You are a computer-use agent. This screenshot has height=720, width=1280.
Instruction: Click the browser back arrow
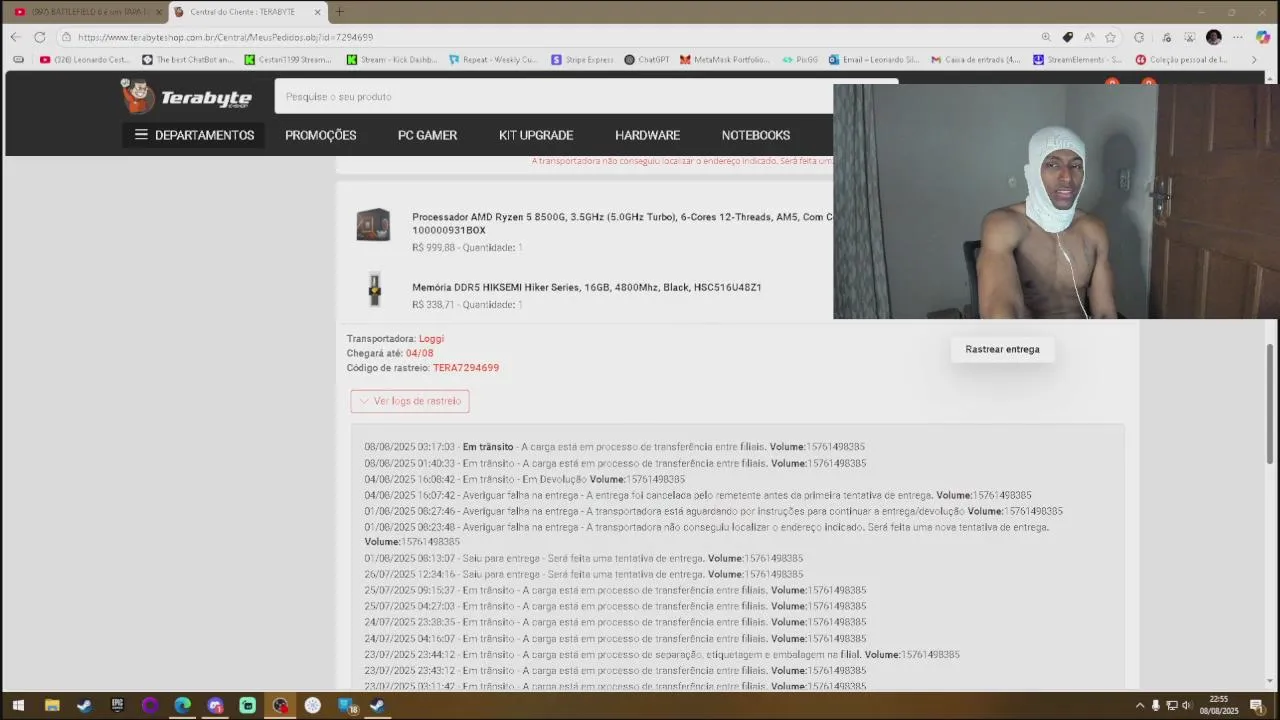(15, 37)
